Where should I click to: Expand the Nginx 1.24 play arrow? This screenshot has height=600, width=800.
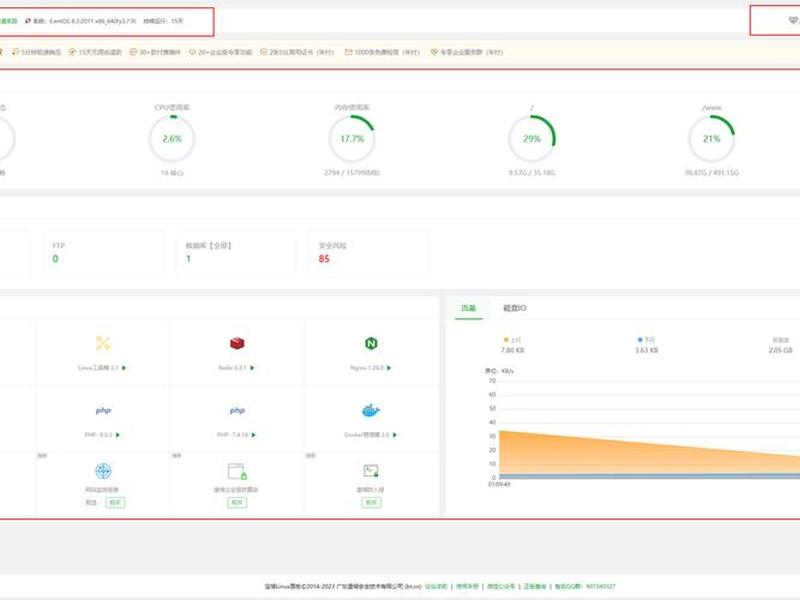[389, 368]
